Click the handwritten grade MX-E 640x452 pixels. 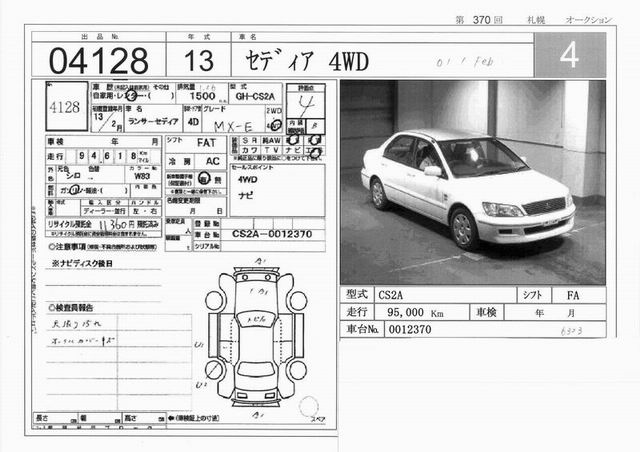(233, 127)
